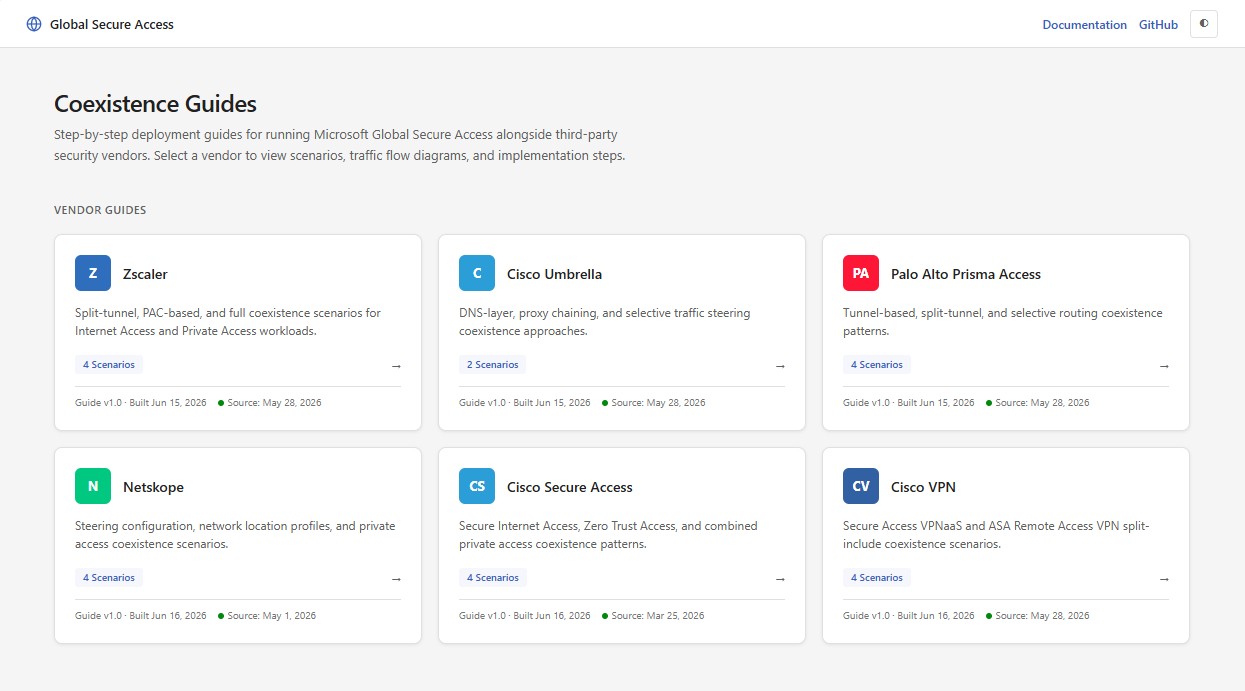Click Cisco VPN's 'Source: May 28, 2026' text
The width and height of the screenshot is (1245, 691).
click(x=1043, y=616)
